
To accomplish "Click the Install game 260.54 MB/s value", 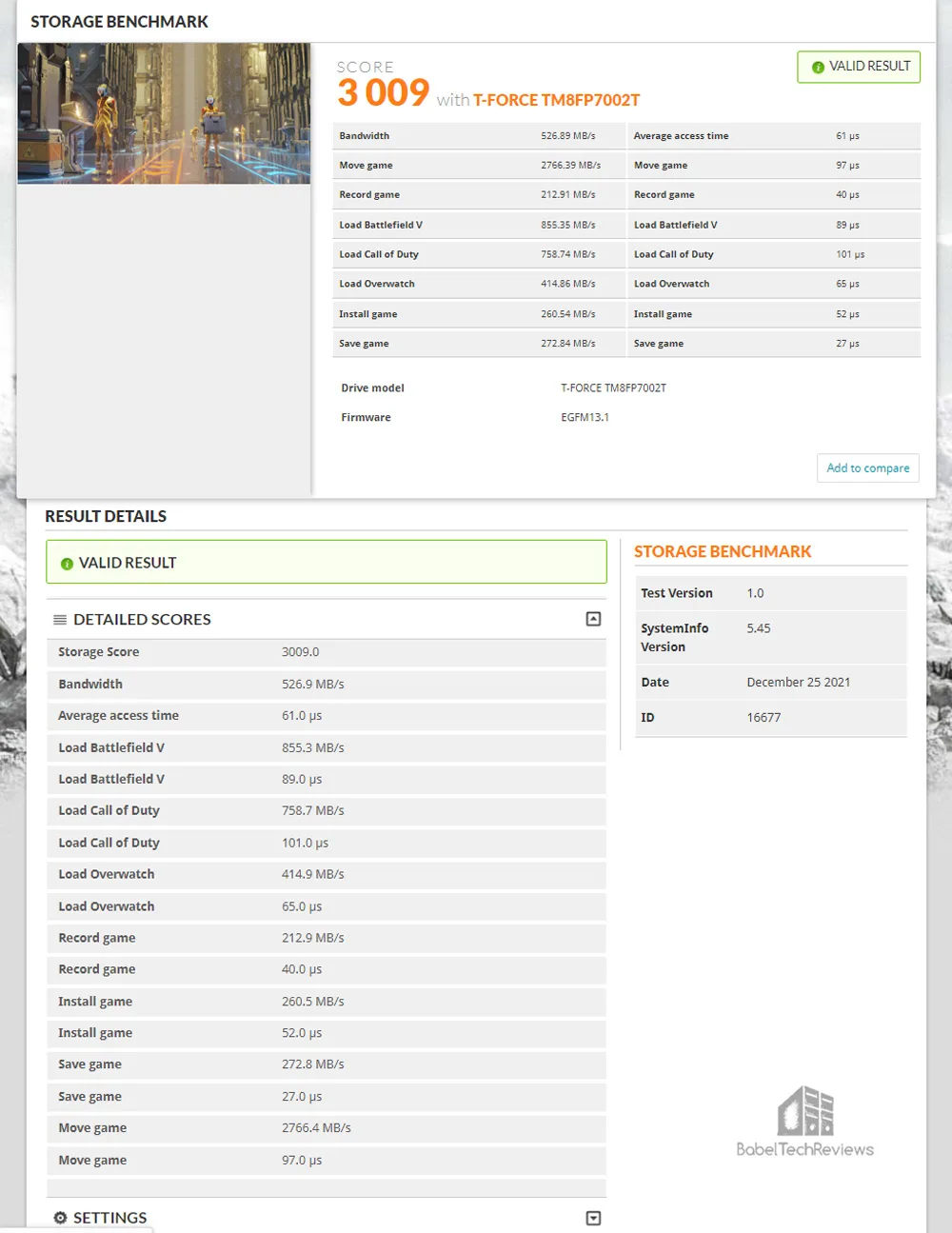I will [568, 314].
